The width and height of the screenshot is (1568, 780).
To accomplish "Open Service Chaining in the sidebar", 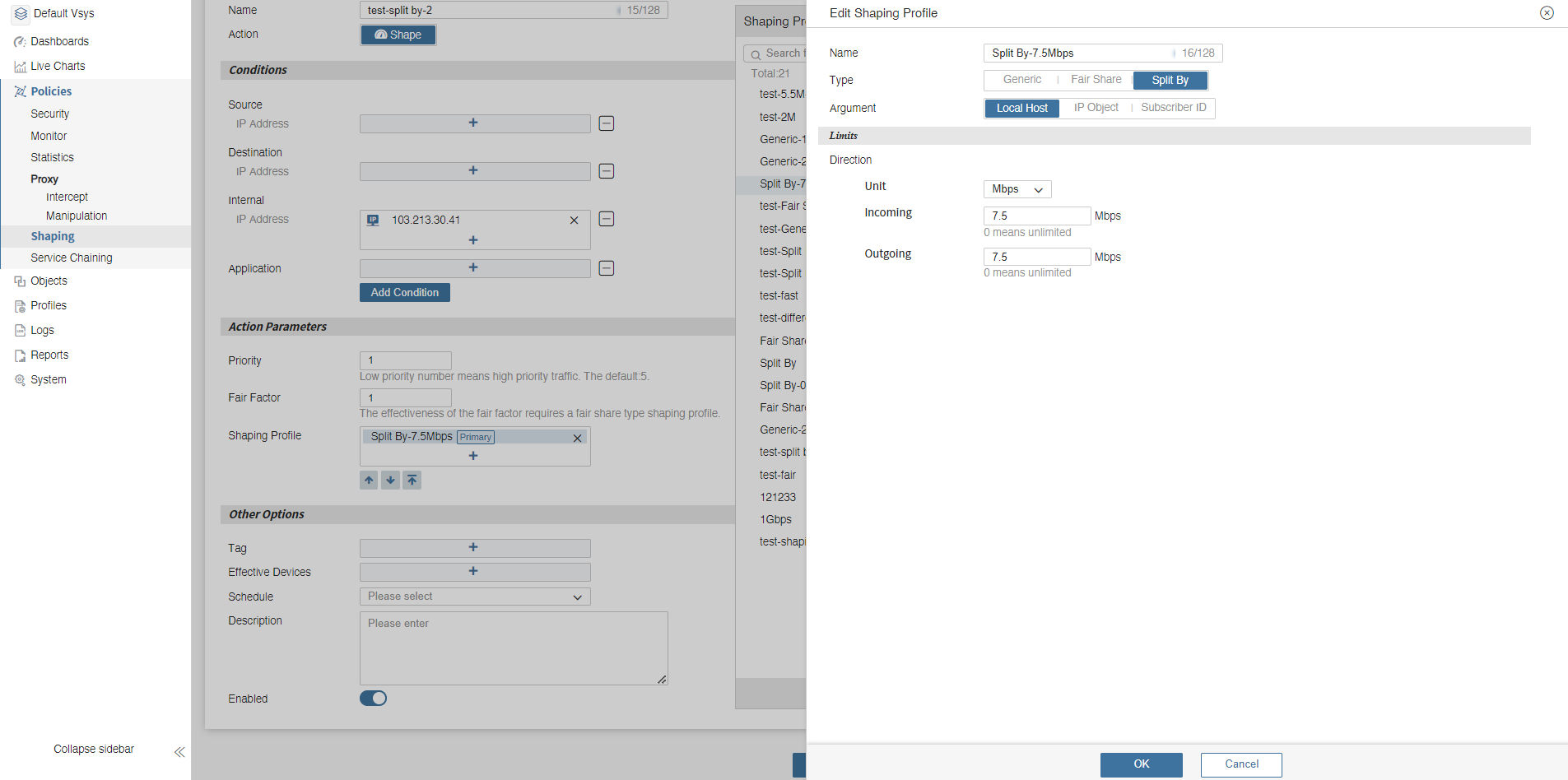I will (72, 258).
